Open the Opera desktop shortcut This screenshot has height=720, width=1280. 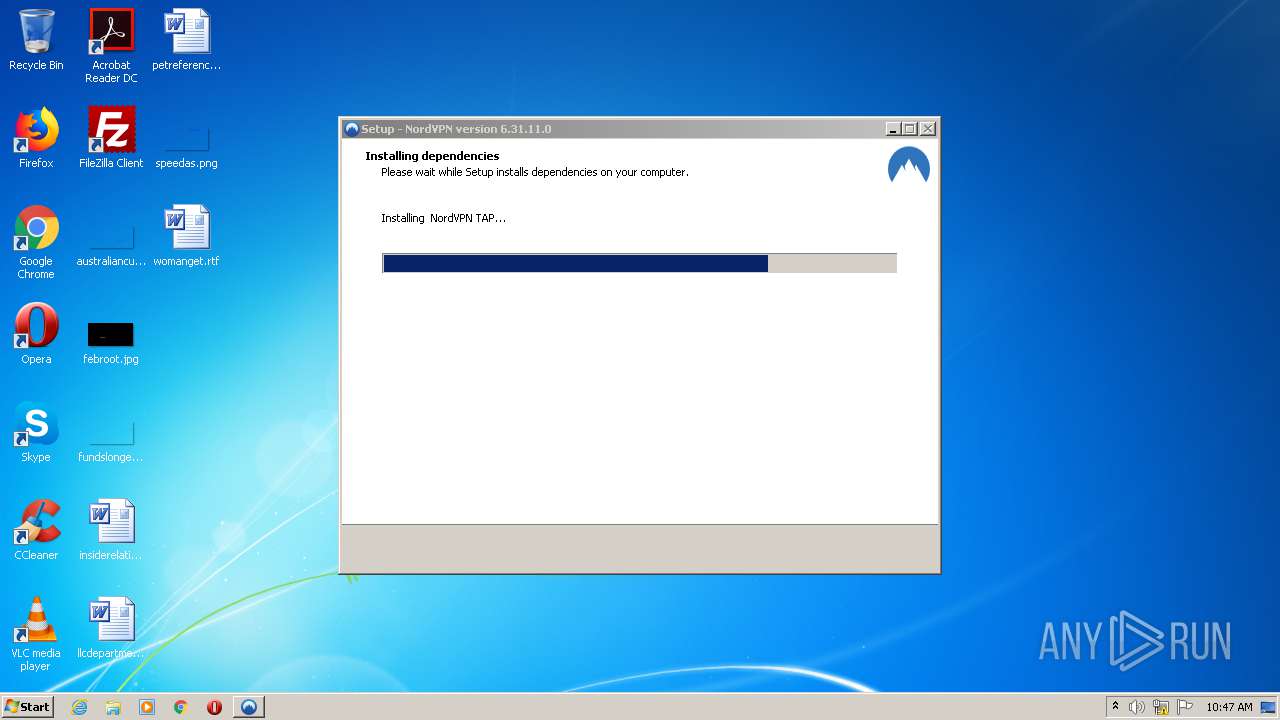(36, 335)
